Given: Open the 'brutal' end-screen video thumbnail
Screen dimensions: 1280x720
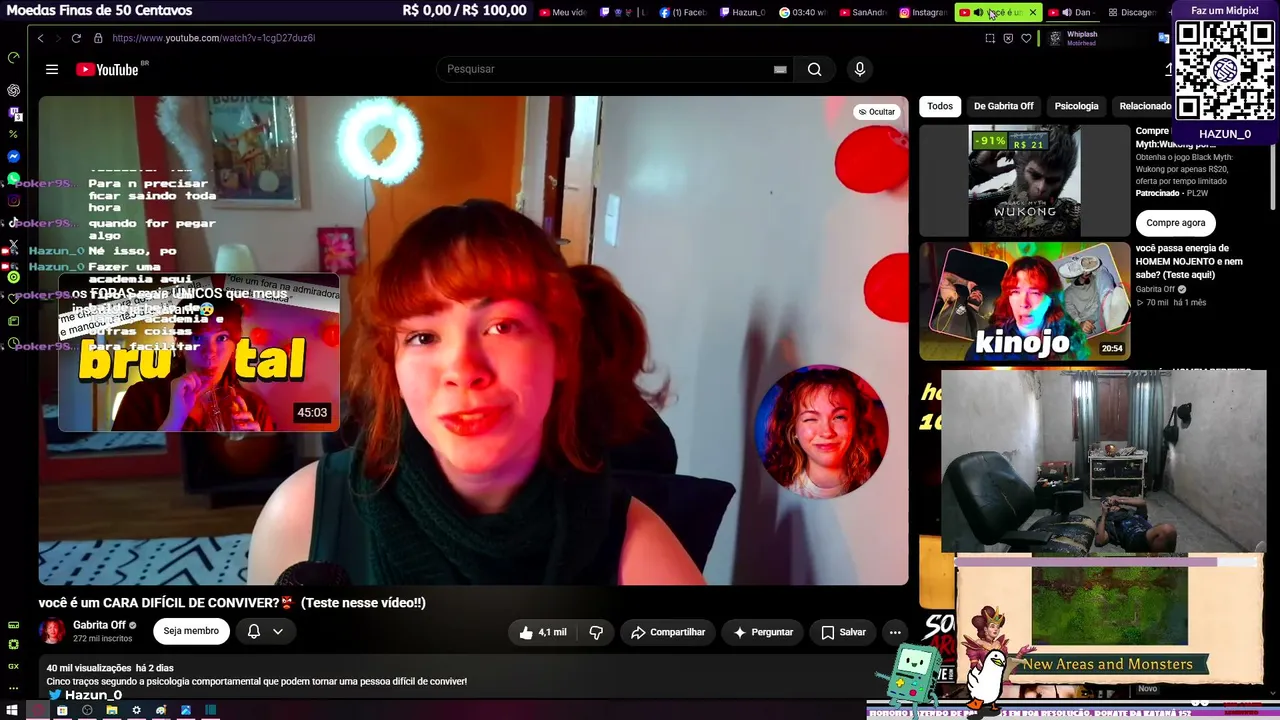Looking at the screenshot, I should [199, 352].
